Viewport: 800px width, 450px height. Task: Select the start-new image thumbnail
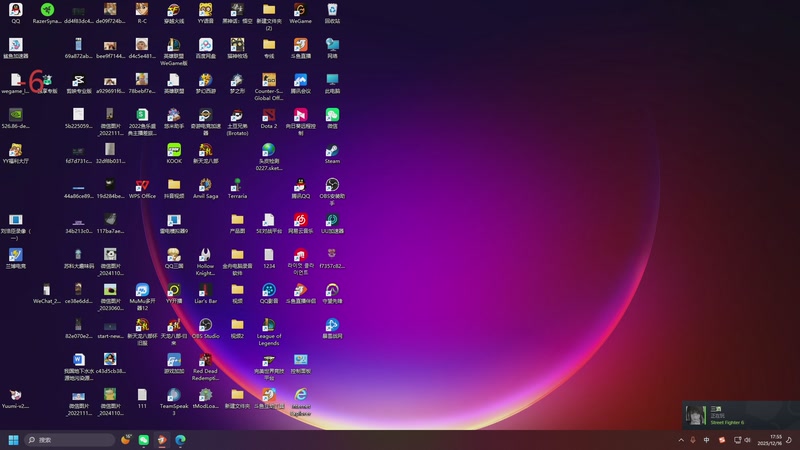110,329
